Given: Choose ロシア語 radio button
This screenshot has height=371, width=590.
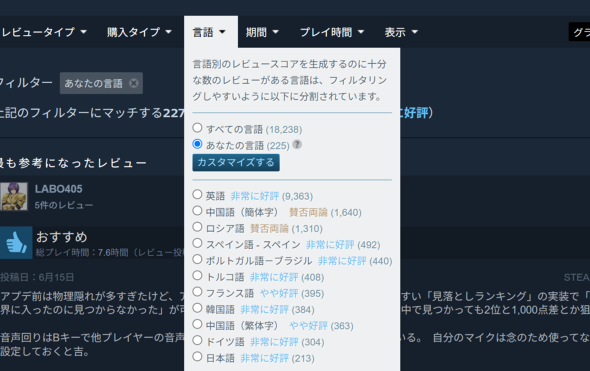Looking at the screenshot, I should coord(197,227).
